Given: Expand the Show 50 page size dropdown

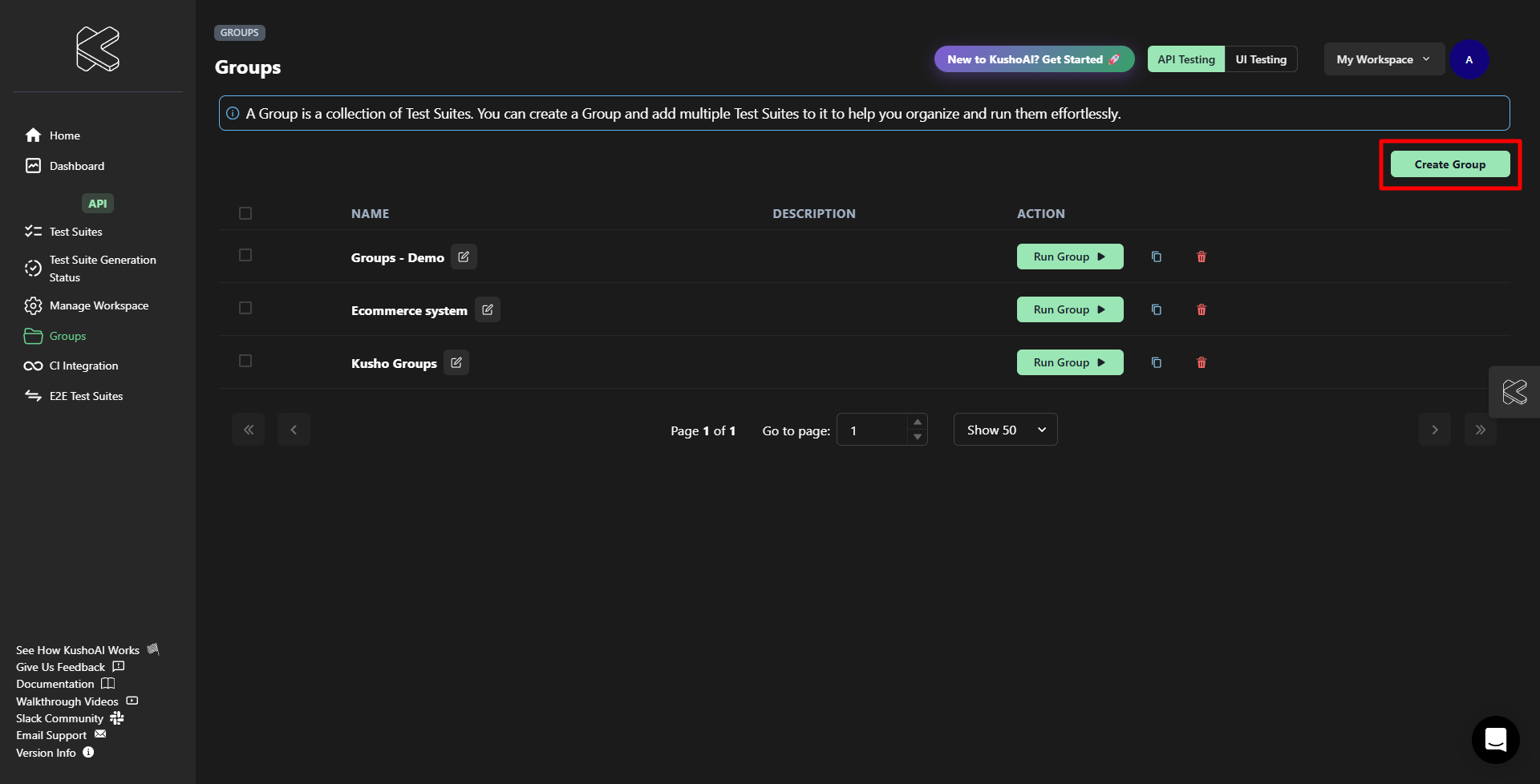Looking at the screenshot, I should (x=1005, y=430).
